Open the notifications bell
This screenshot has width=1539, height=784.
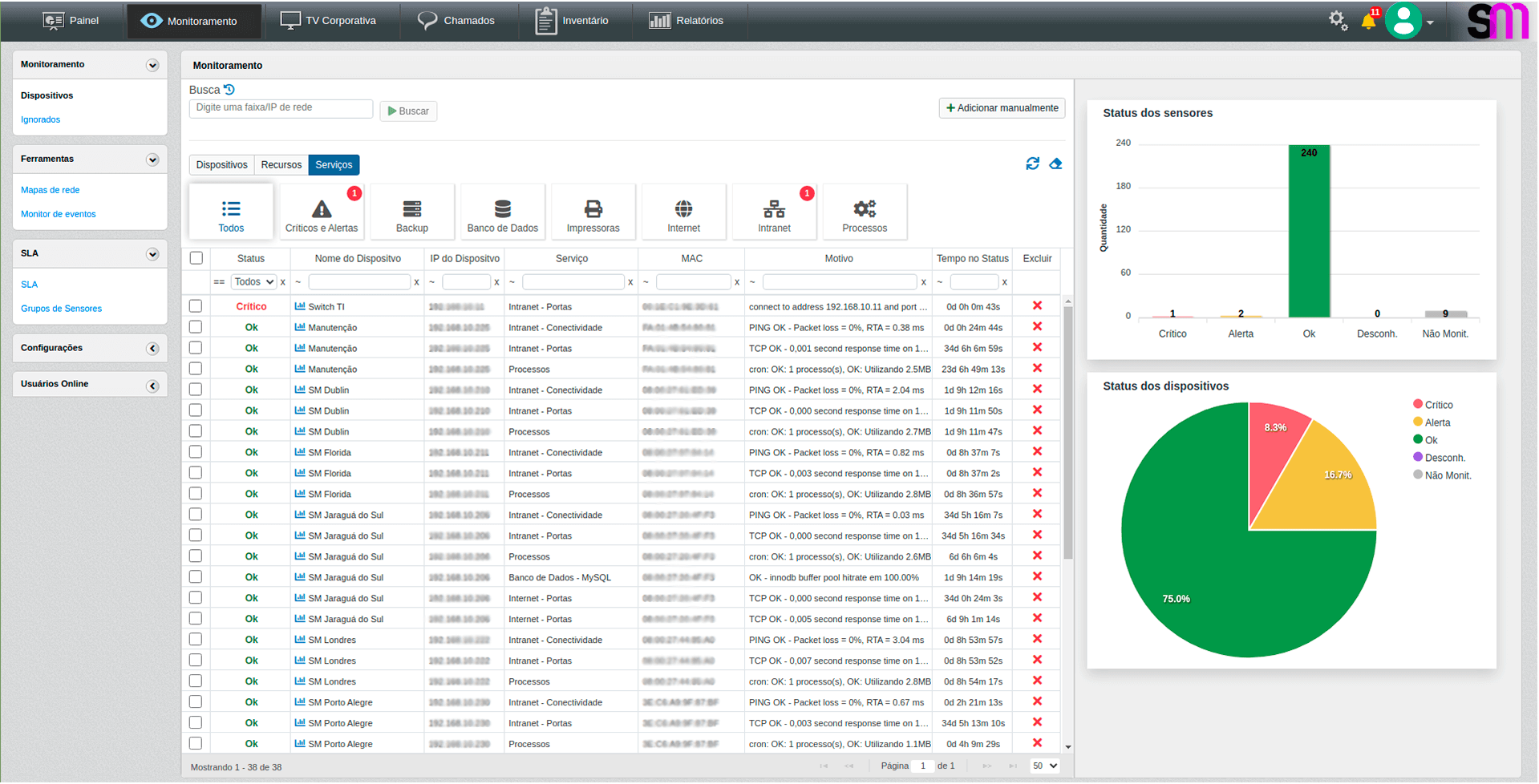click(1368, 21)
